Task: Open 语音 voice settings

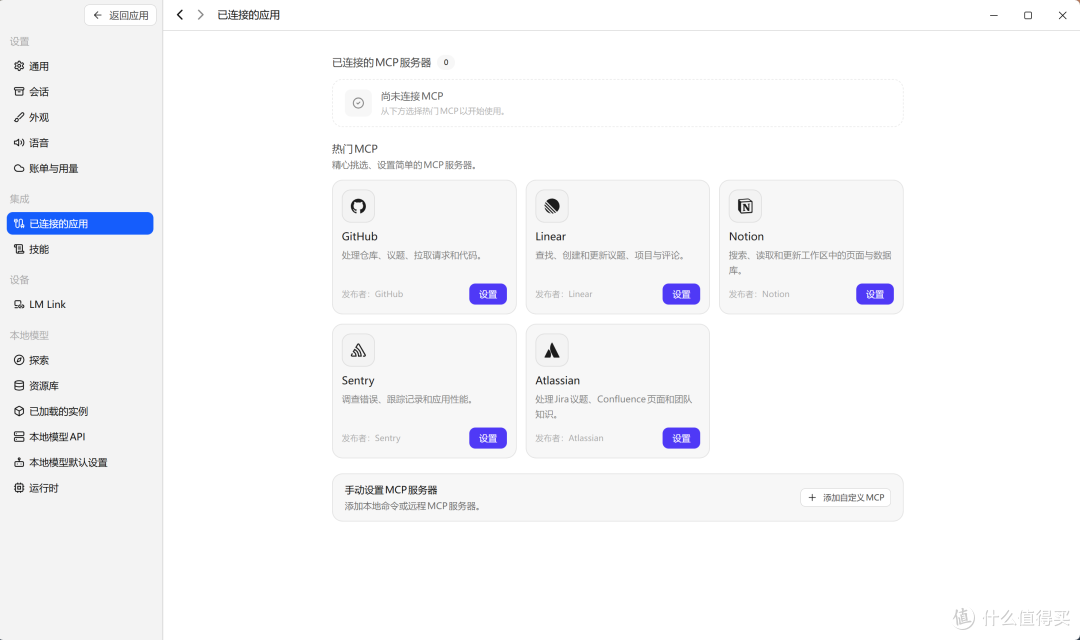Action: click(80, 143)
